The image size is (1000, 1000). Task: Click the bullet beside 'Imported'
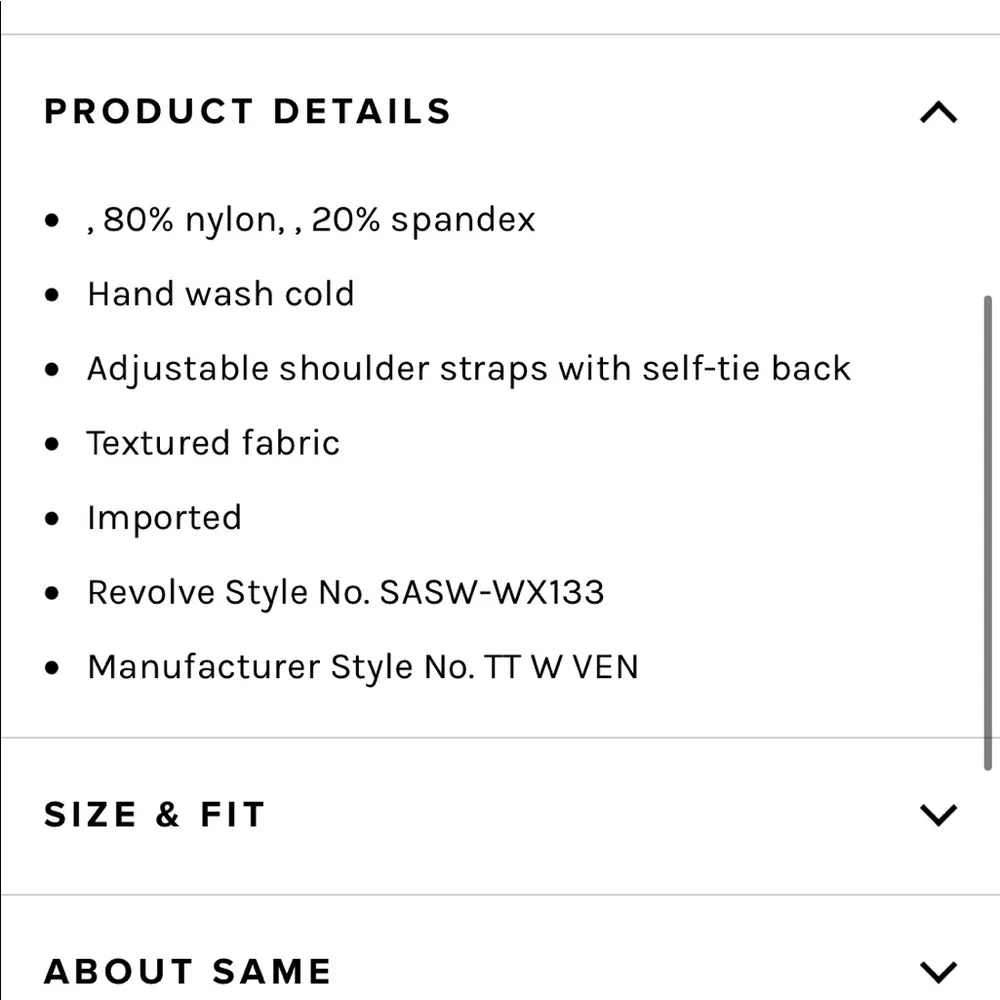click(x=53, y=519)
